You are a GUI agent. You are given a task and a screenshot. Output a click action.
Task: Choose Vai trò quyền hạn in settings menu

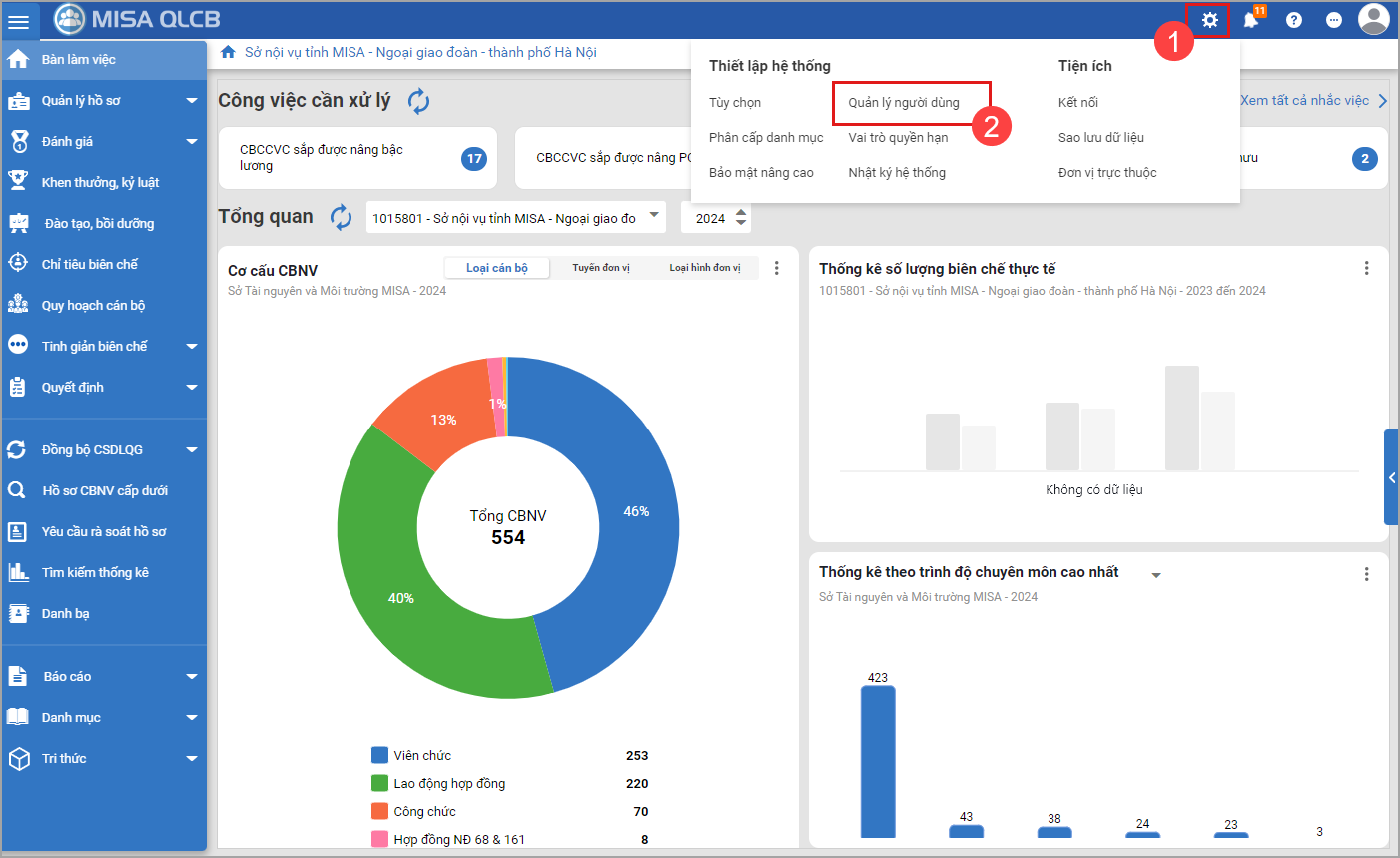(x=898, y=138)
